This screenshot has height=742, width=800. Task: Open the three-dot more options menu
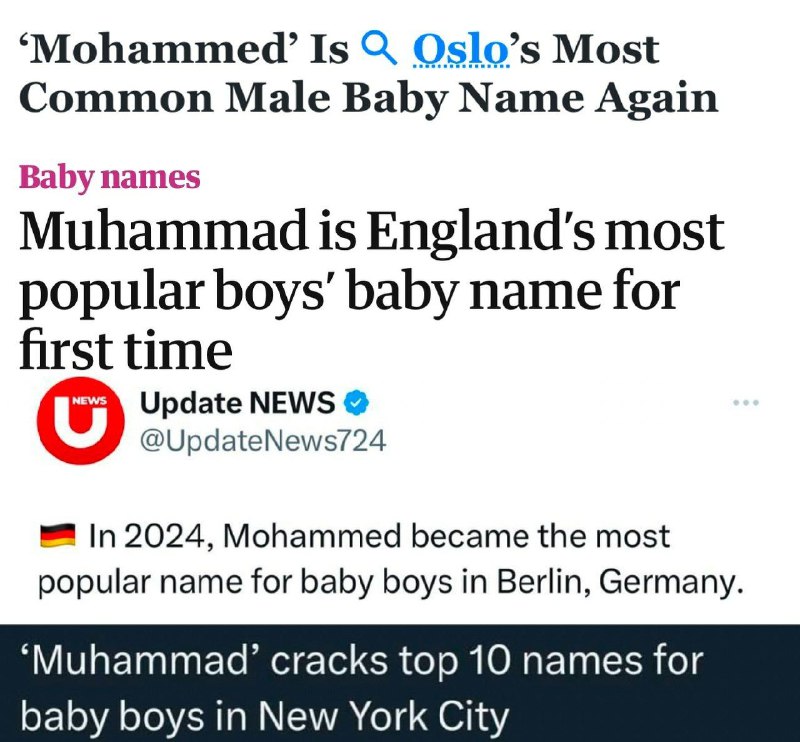click(x=746, y=403)
